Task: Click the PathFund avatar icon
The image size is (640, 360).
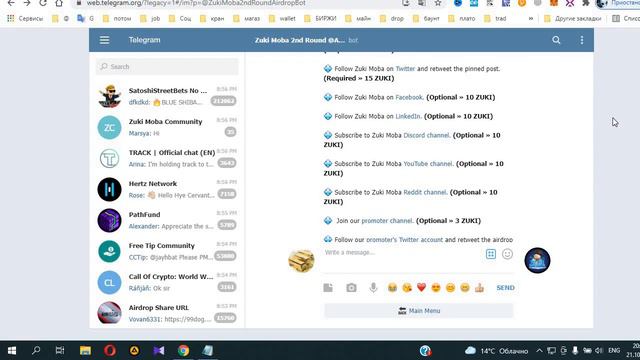Action: pyautogui.click(x=109, y=220)
